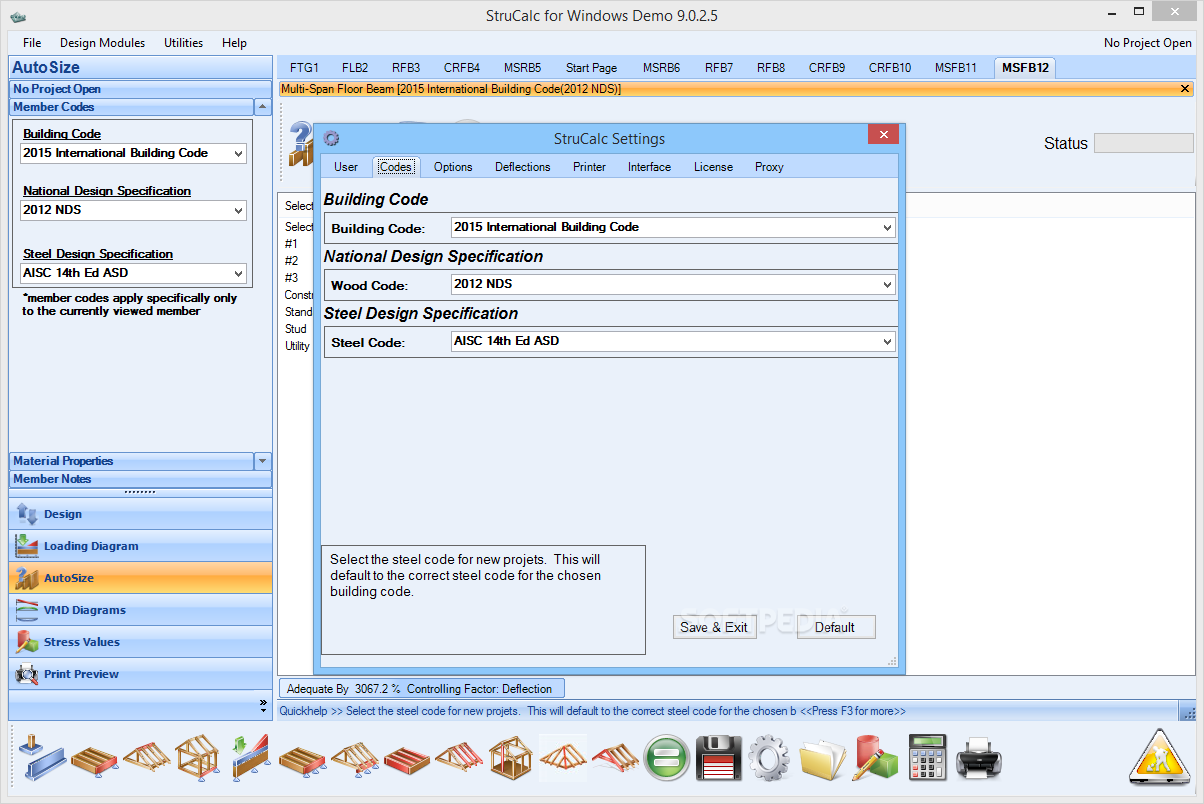Click the Status field box

click(1143, 143)
